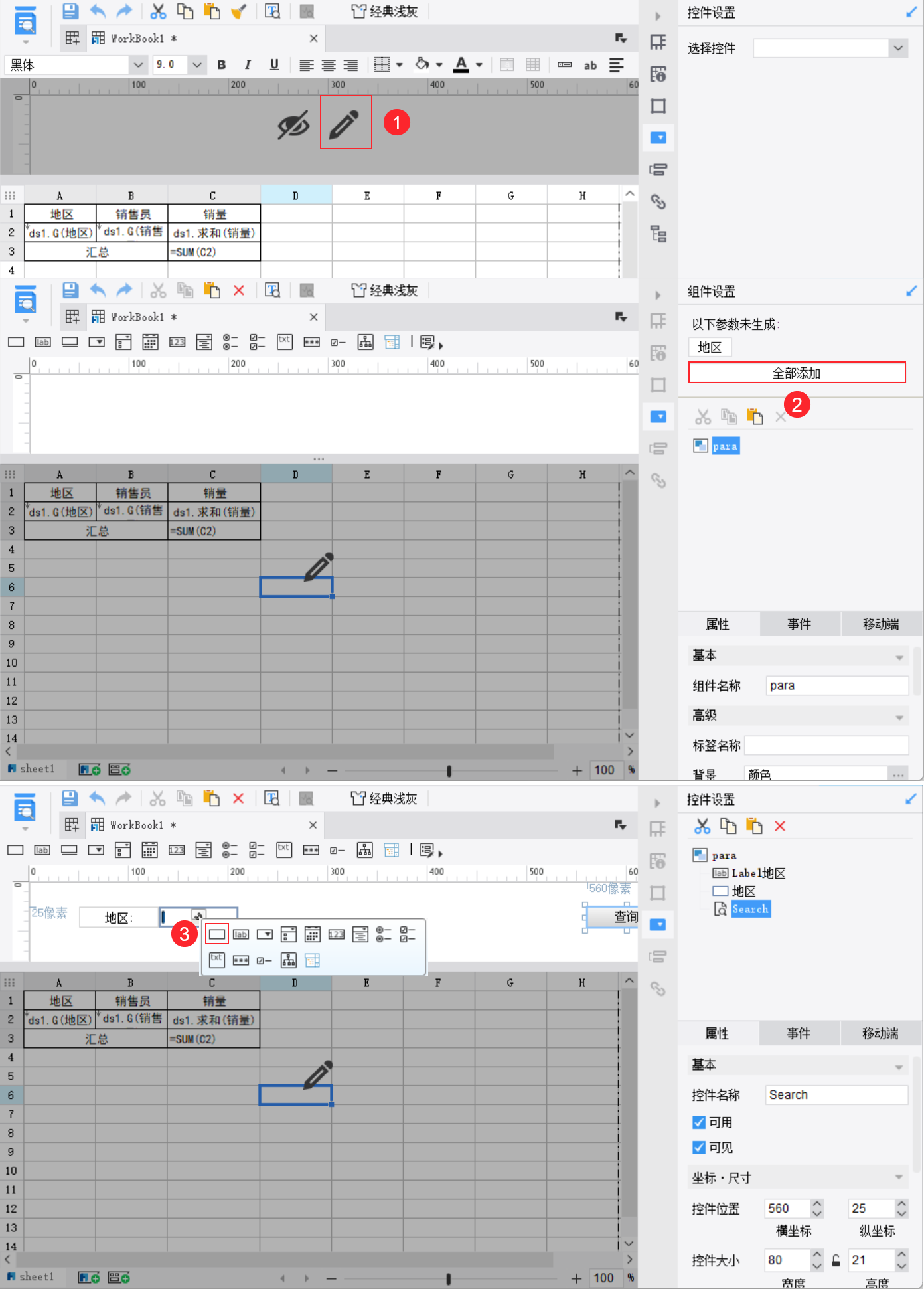The width and height of the screenshot is (924, 1289).
Task: Apply right alignment from the font toolbar
Action: click(x=350, y=65)
